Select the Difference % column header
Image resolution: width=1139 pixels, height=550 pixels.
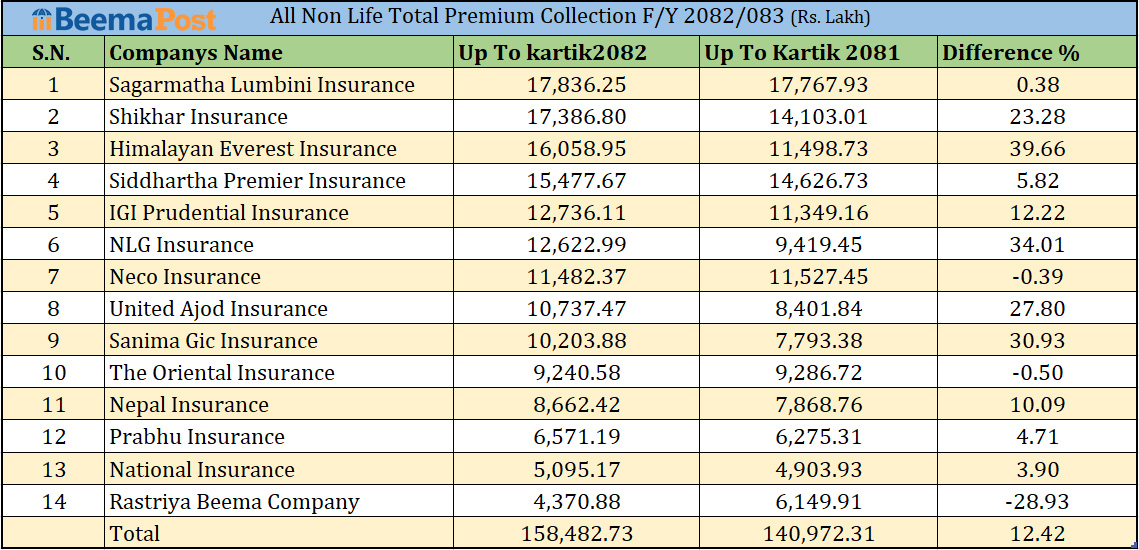point(1011,53)
